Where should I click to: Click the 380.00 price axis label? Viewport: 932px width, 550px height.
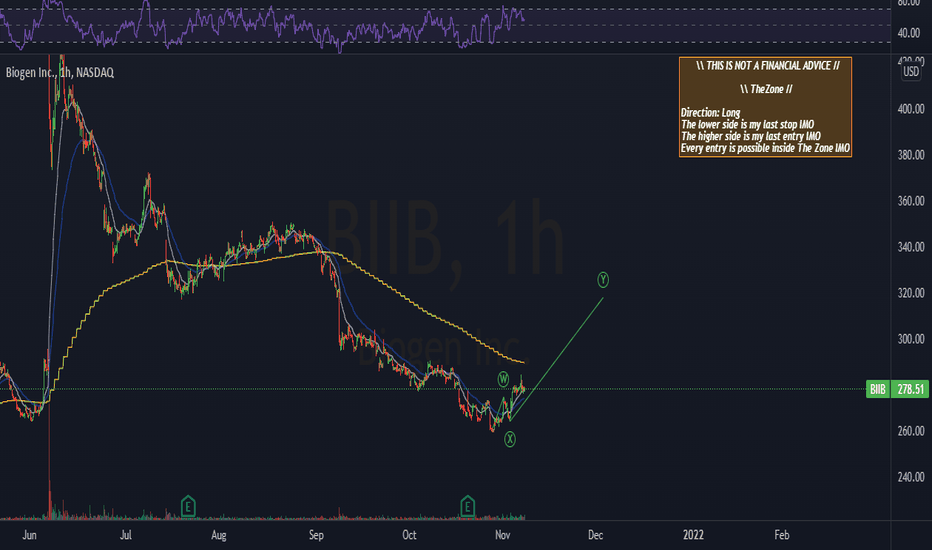[x=911, y=155]
